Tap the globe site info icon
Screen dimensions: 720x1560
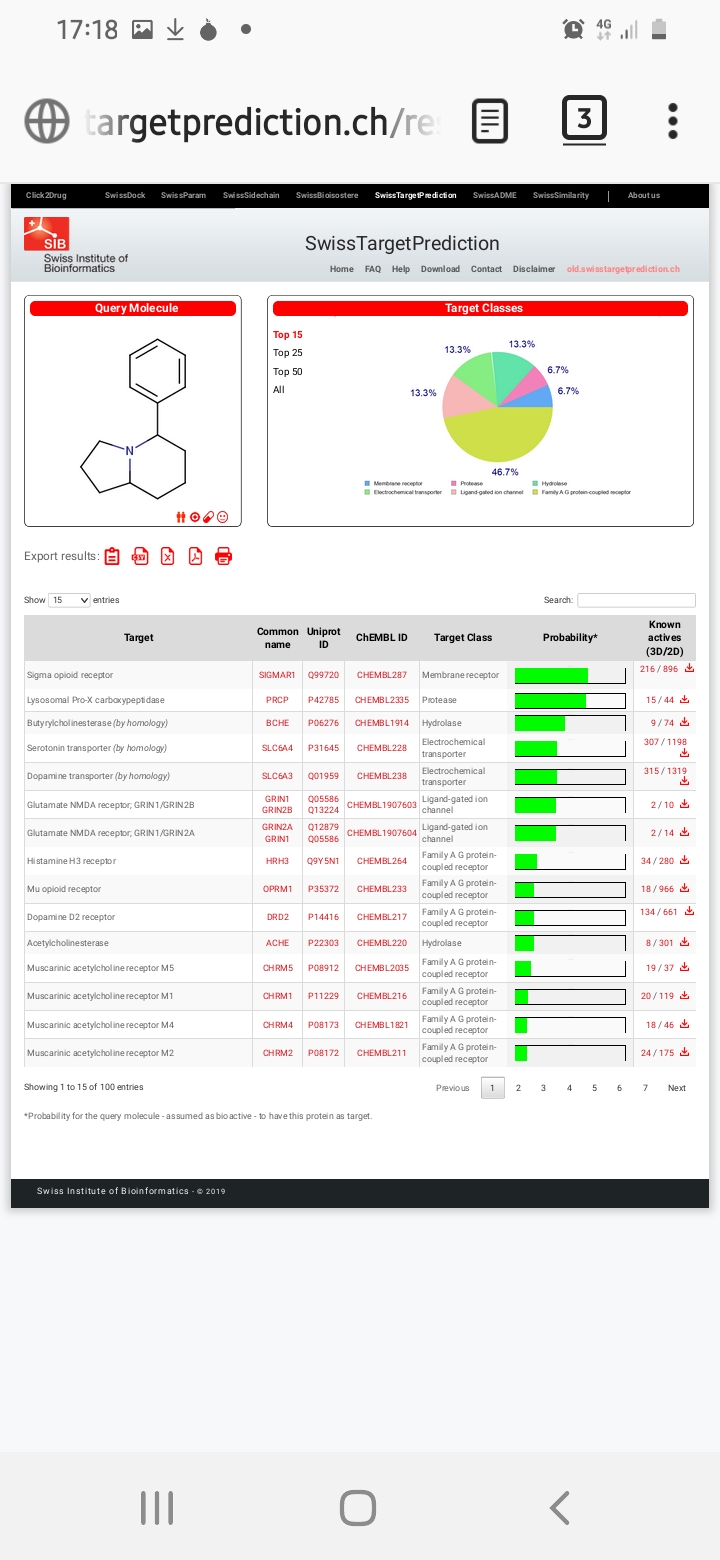47,122
